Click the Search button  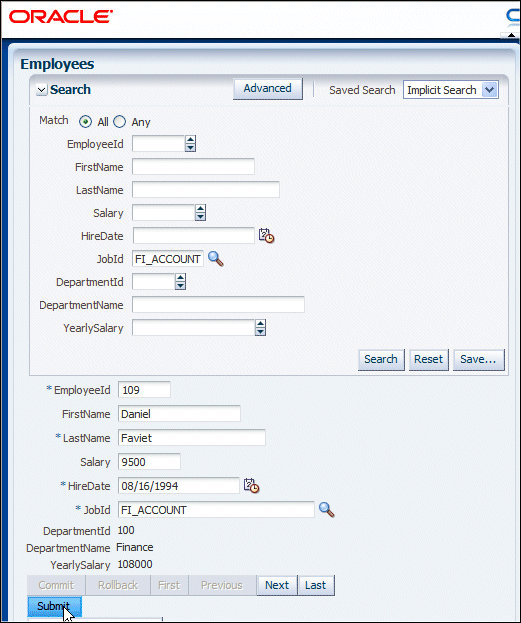(x=381, y=359)
